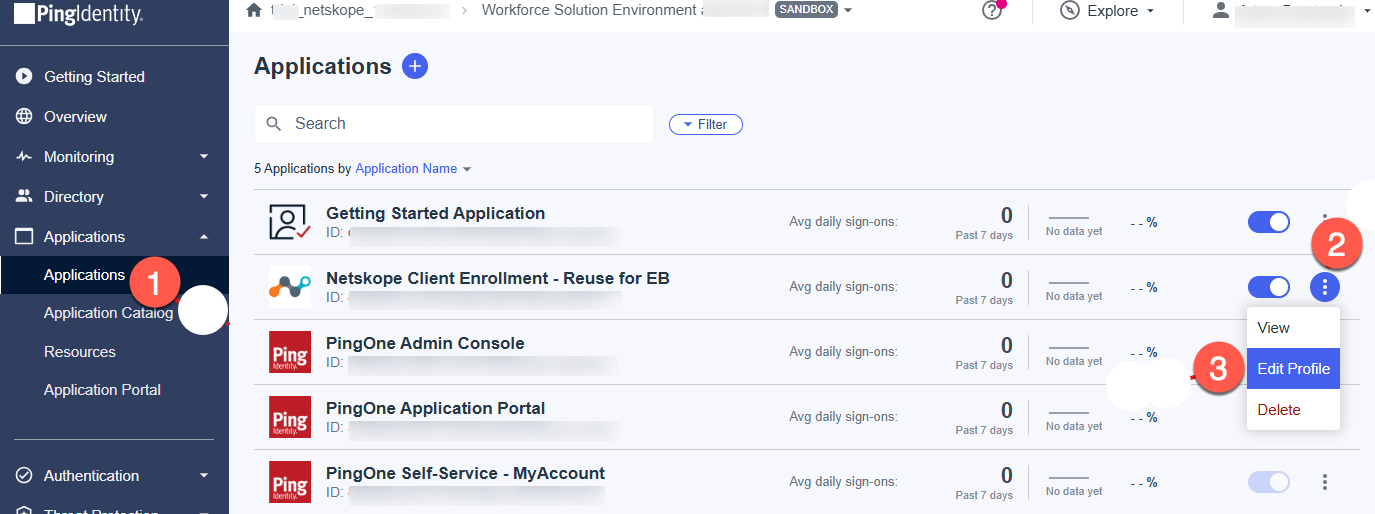Click the Monitoring pulse icon

point(24,157)
